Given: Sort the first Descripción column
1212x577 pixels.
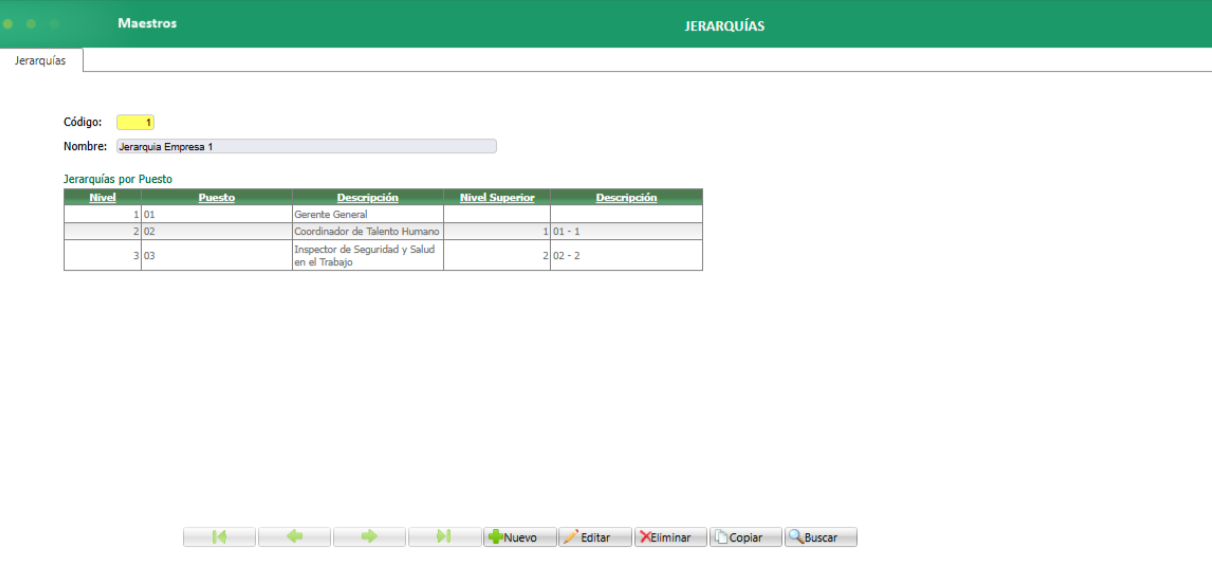Looking at the screenshot, I should [x=366, y=196].
